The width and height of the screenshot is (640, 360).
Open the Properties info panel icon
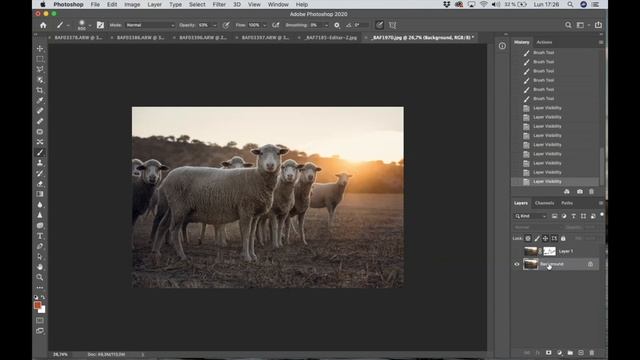point(502,46)
